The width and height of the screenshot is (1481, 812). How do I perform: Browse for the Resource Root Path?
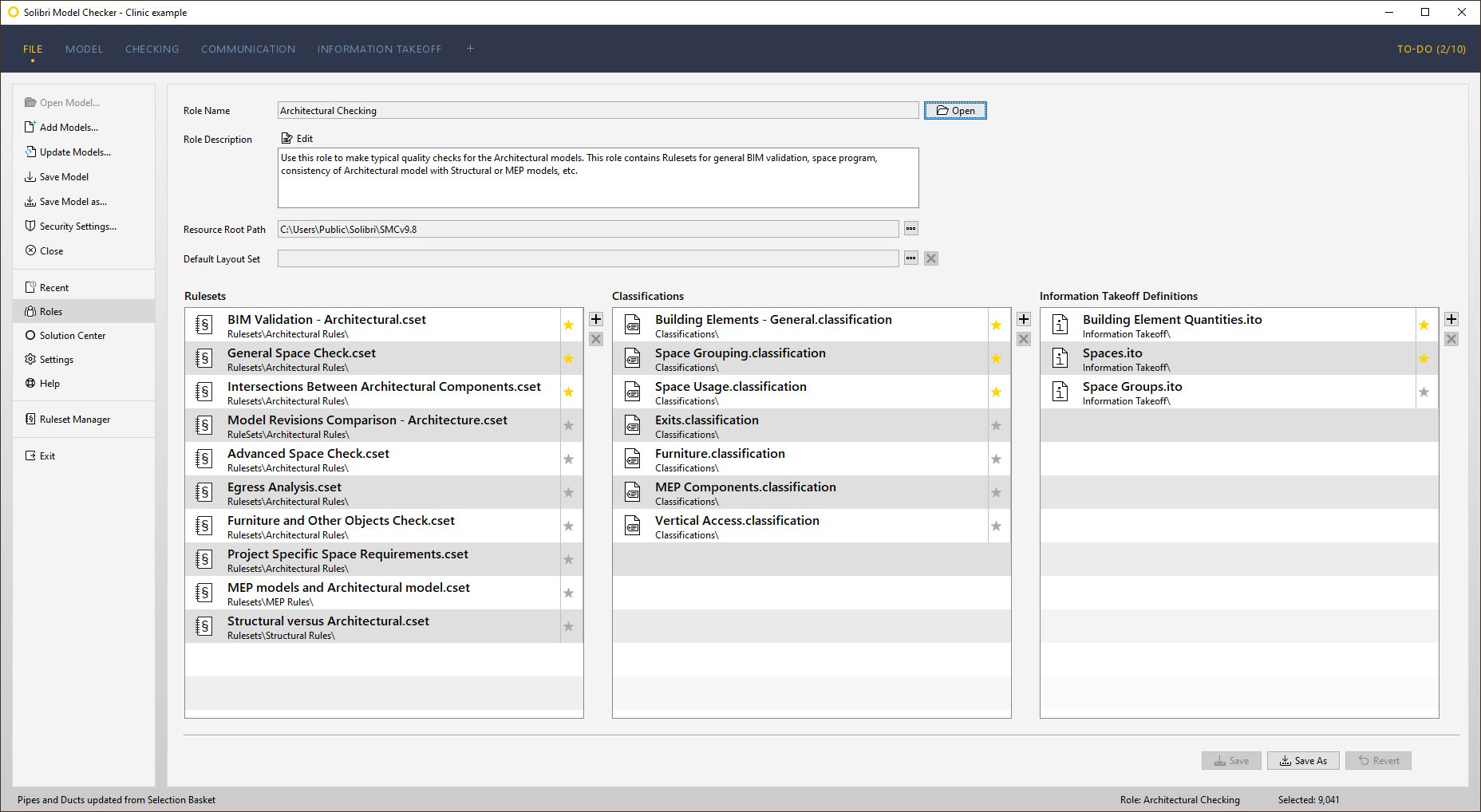910,229
